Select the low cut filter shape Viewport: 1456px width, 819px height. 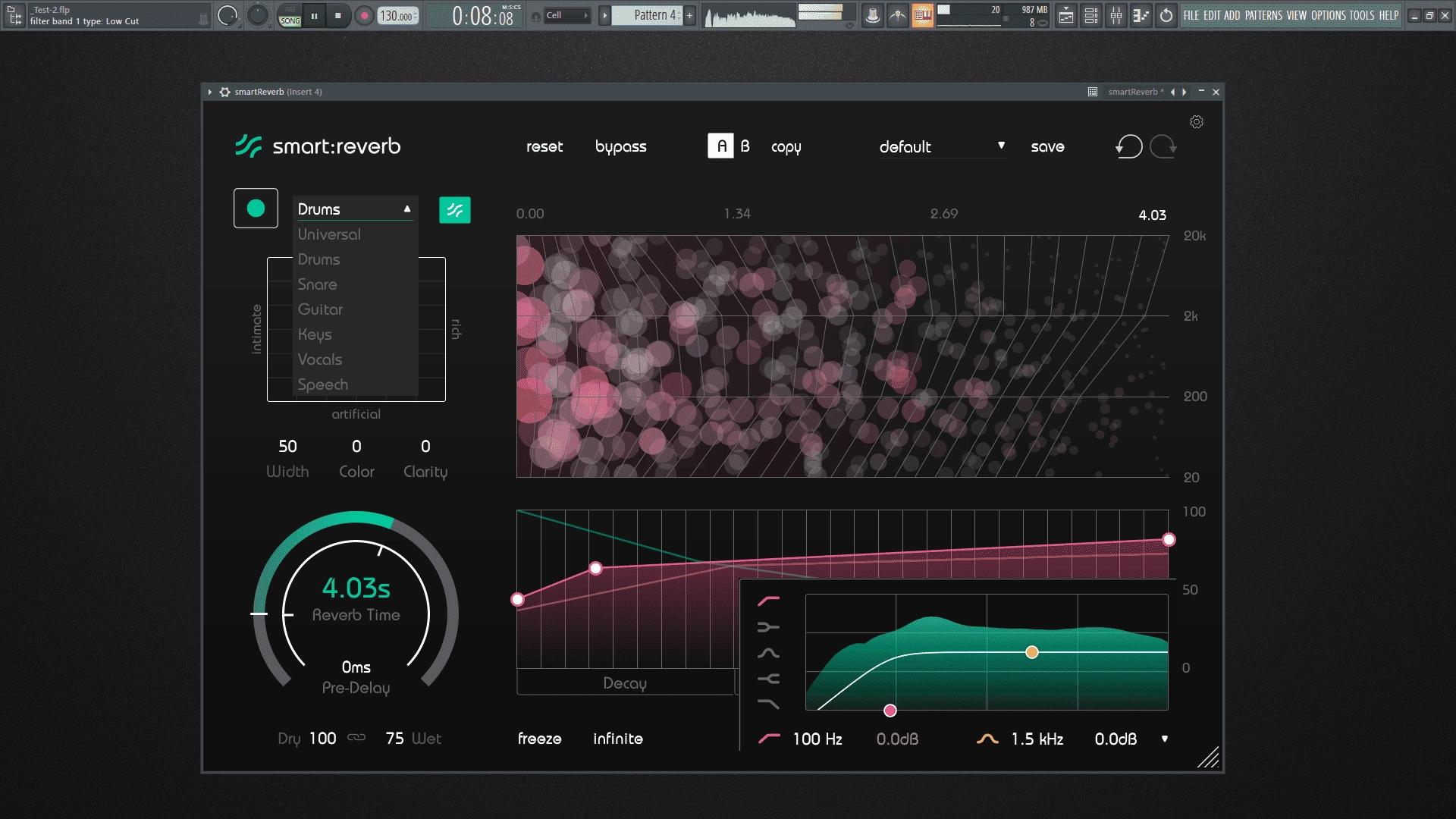click(x=768, y=601)
